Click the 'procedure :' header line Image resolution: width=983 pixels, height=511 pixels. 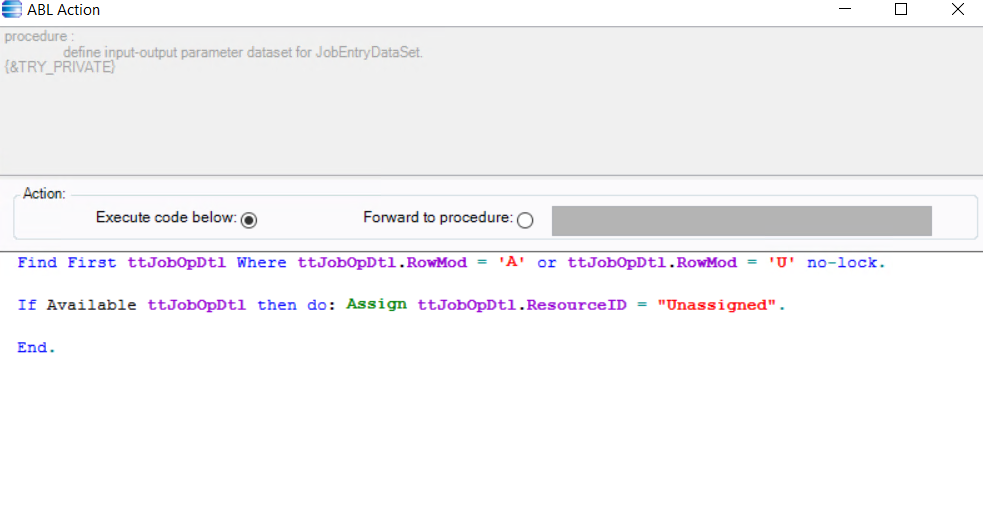coord(39,36)
